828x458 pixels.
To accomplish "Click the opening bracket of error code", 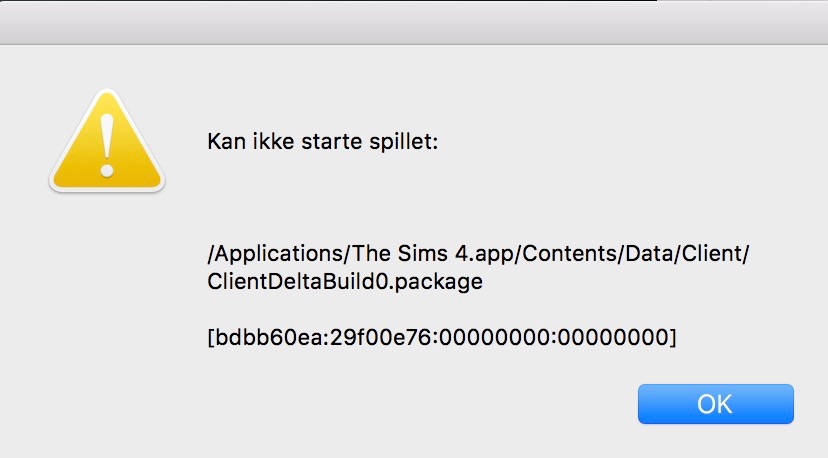I will pyautogui.click(x=211, y=337).
